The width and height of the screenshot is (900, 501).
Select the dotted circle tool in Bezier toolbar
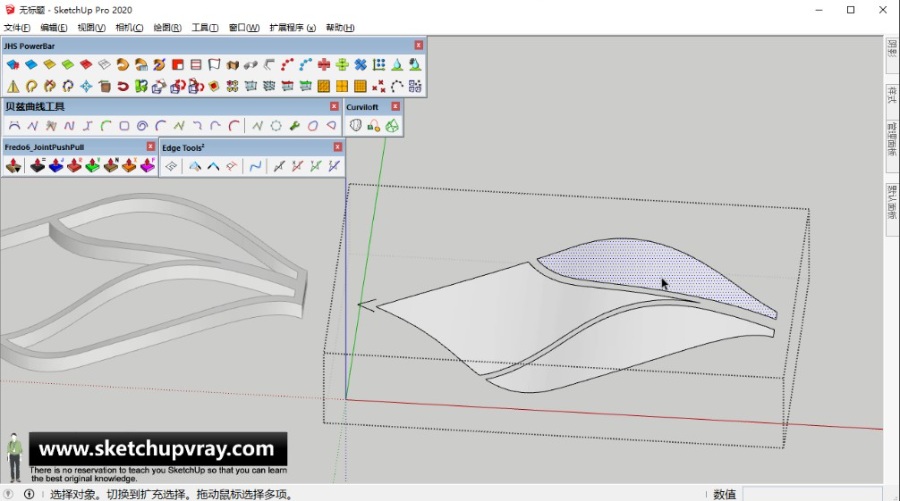pyautogui.click(x=276, y=126)
